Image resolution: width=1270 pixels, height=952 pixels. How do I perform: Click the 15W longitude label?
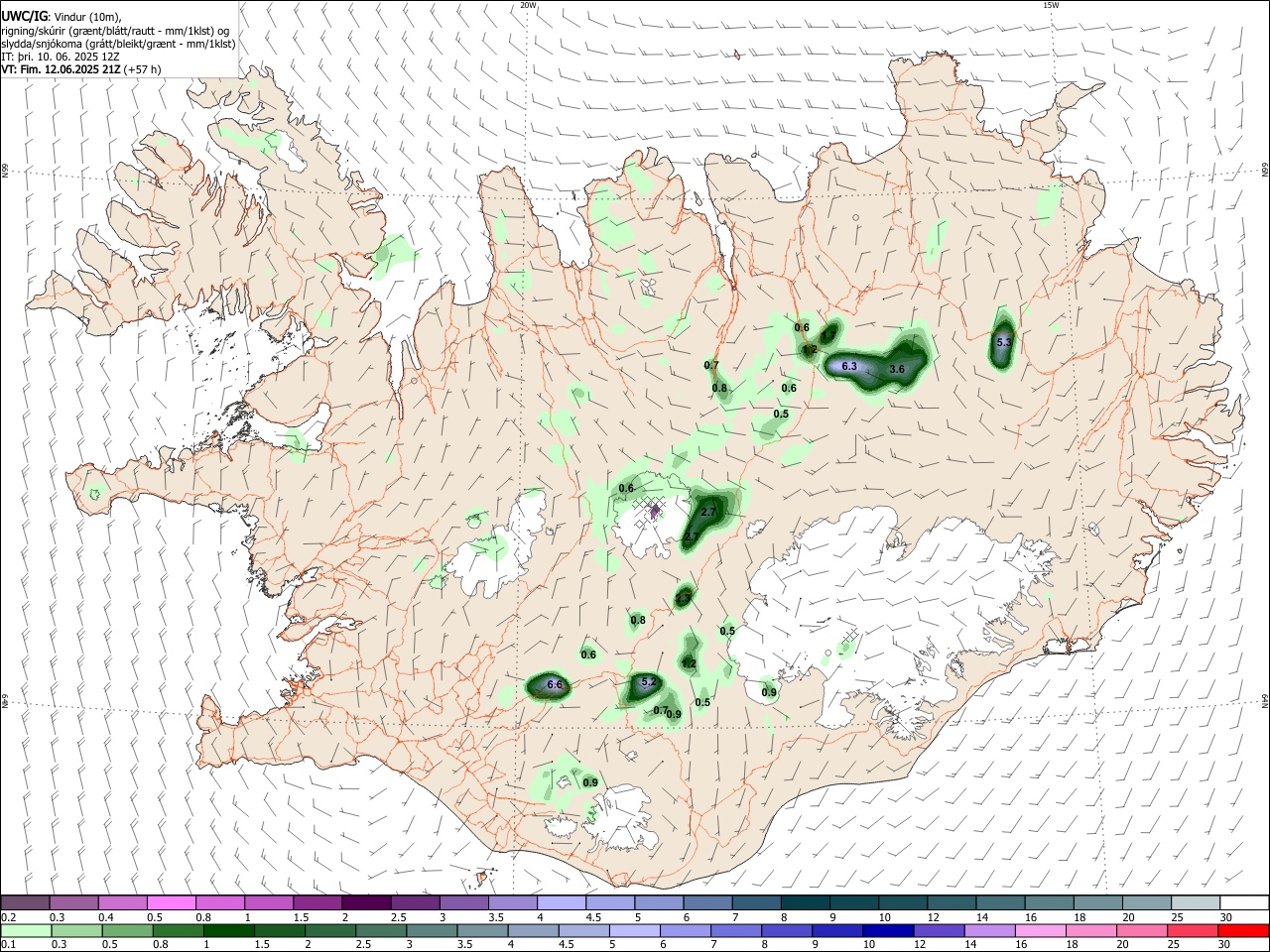(1051, 5)
